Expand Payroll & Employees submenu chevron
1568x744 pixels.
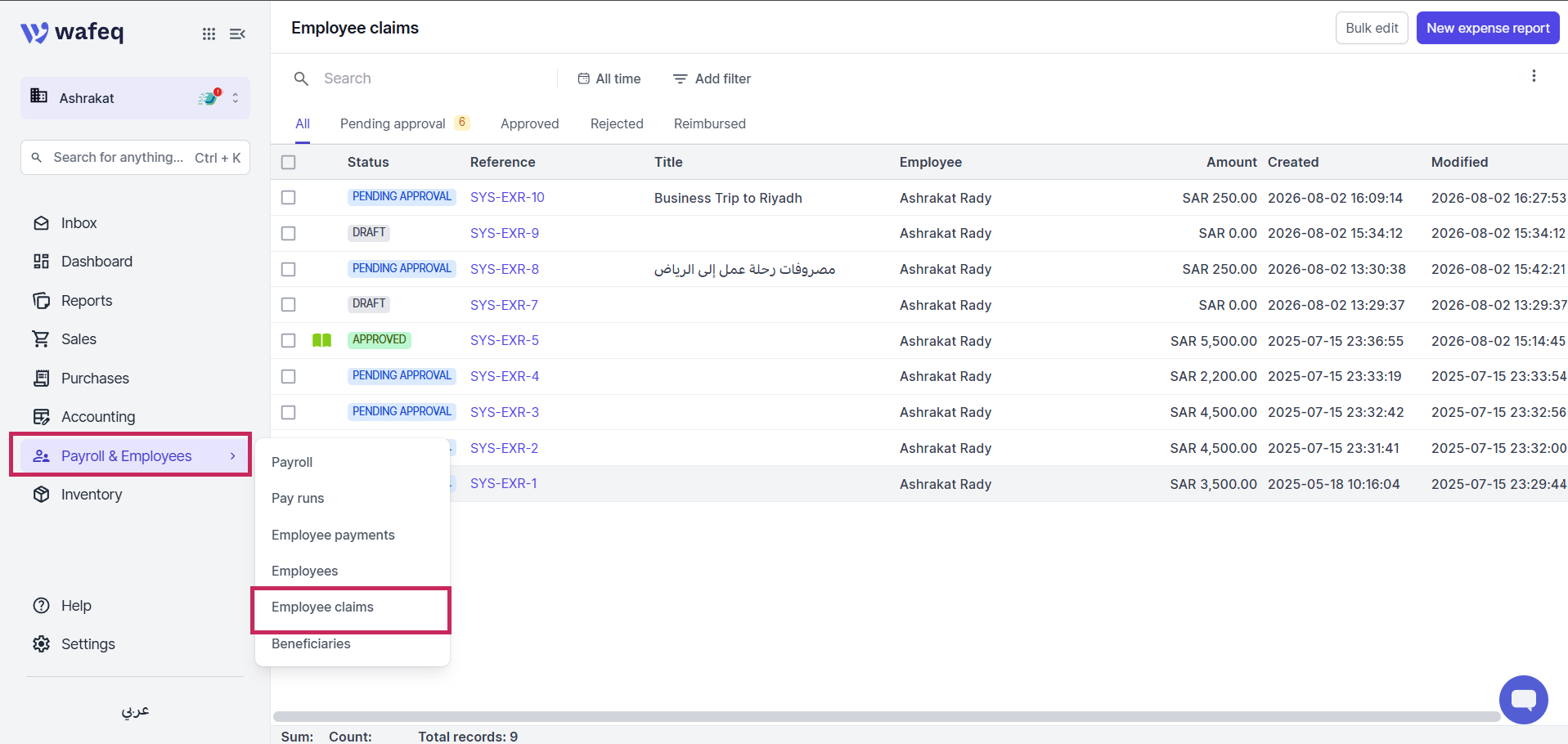click(x=233, y=456)
